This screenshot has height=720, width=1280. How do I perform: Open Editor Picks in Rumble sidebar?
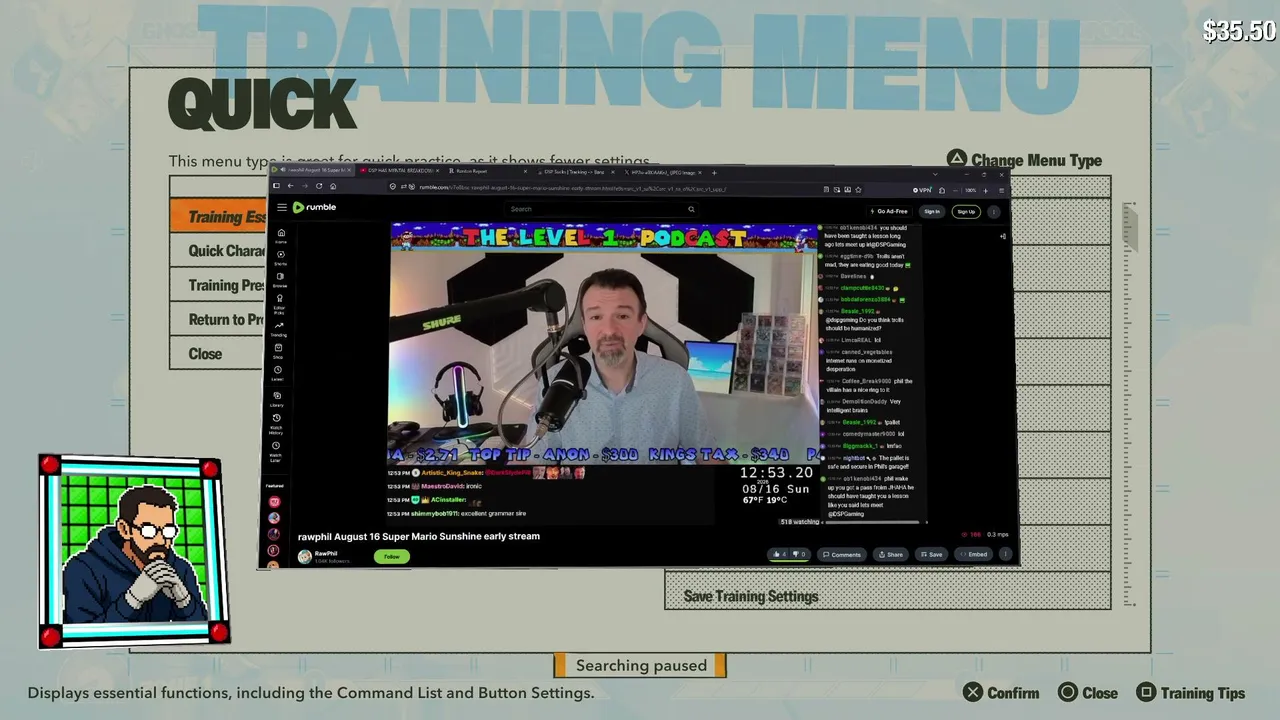pos(280,303)
